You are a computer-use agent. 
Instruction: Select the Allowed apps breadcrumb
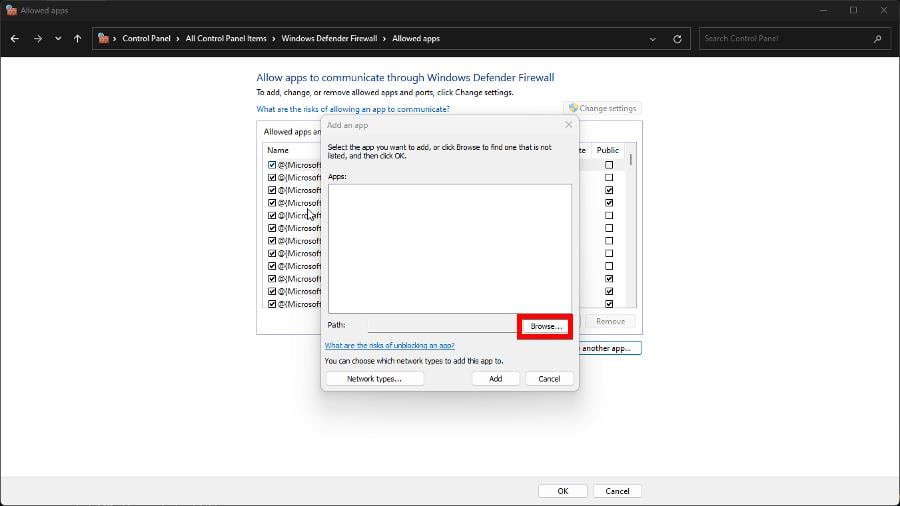pos(416,38)
